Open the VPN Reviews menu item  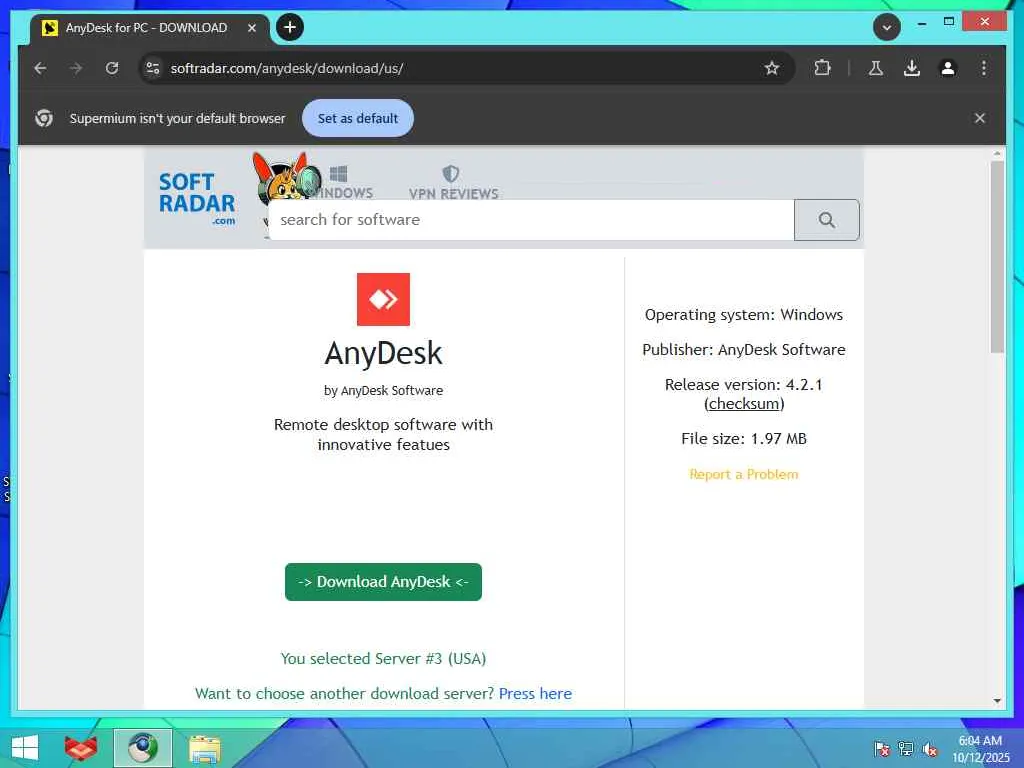click(453, 182)
